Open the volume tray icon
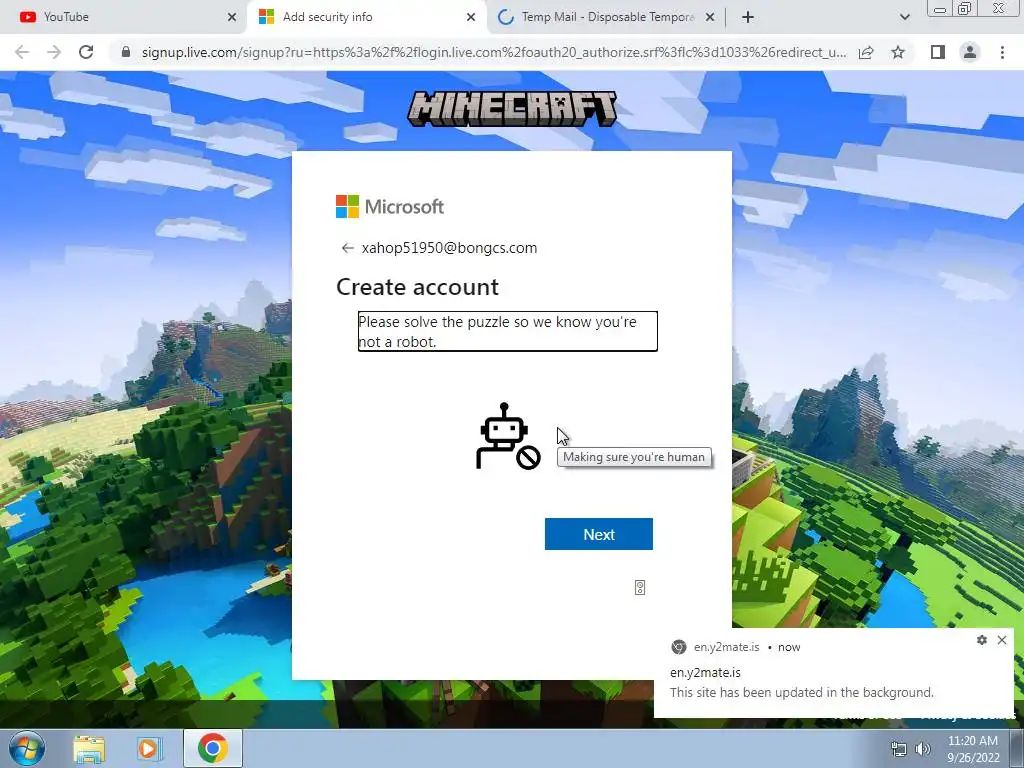 [923, 750]
